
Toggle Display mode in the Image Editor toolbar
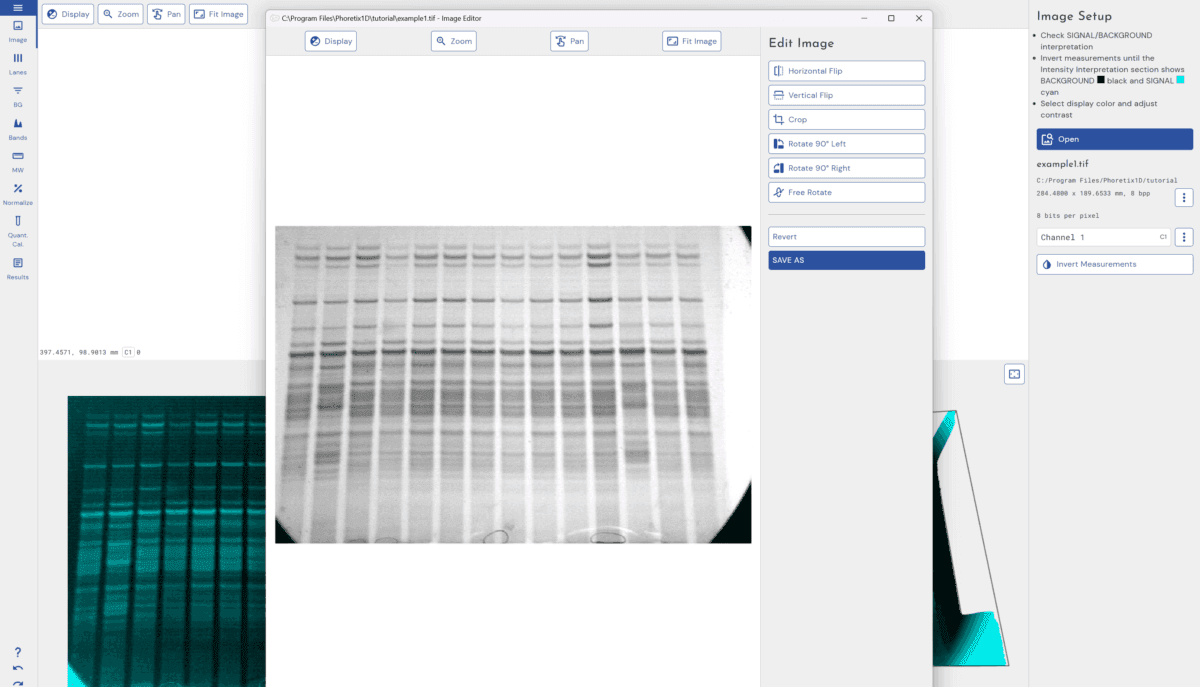330,41
